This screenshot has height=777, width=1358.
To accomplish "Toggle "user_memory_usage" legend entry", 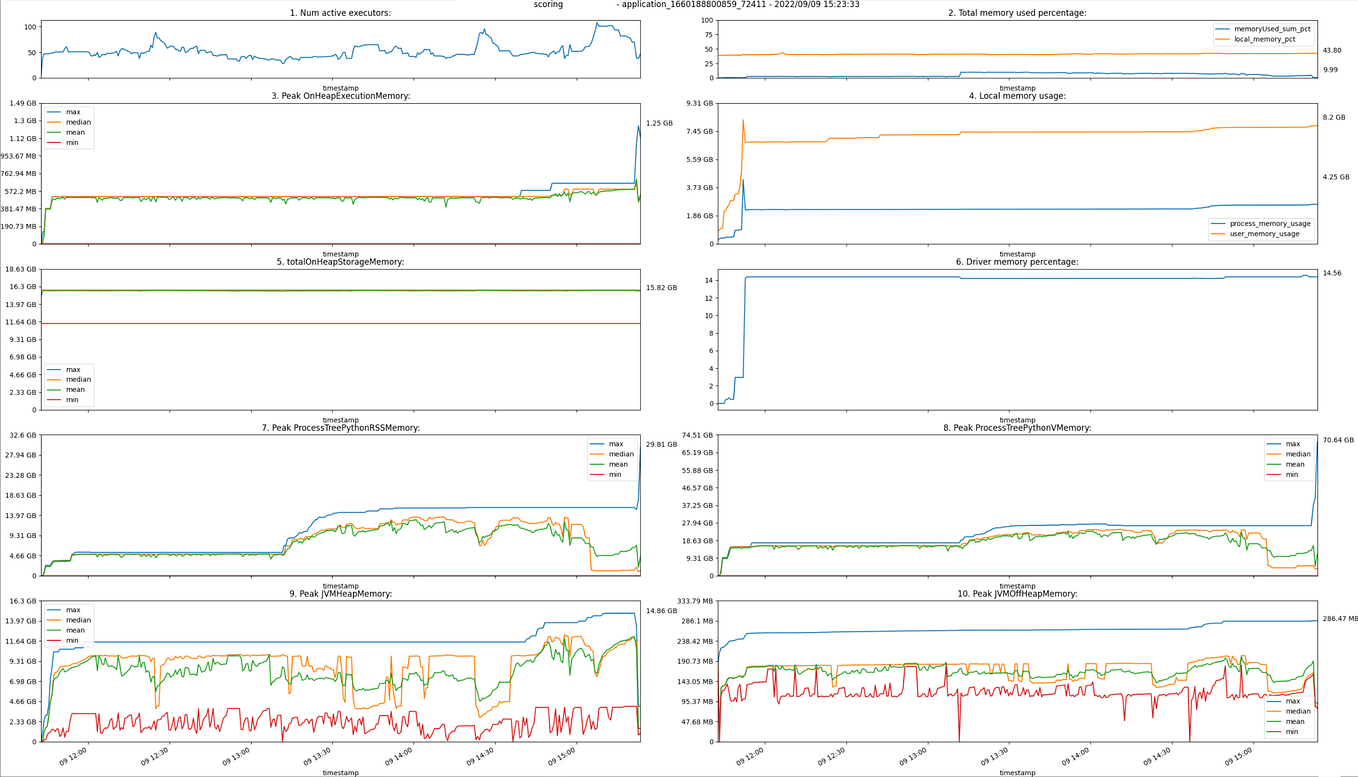I will [1266, 233].
